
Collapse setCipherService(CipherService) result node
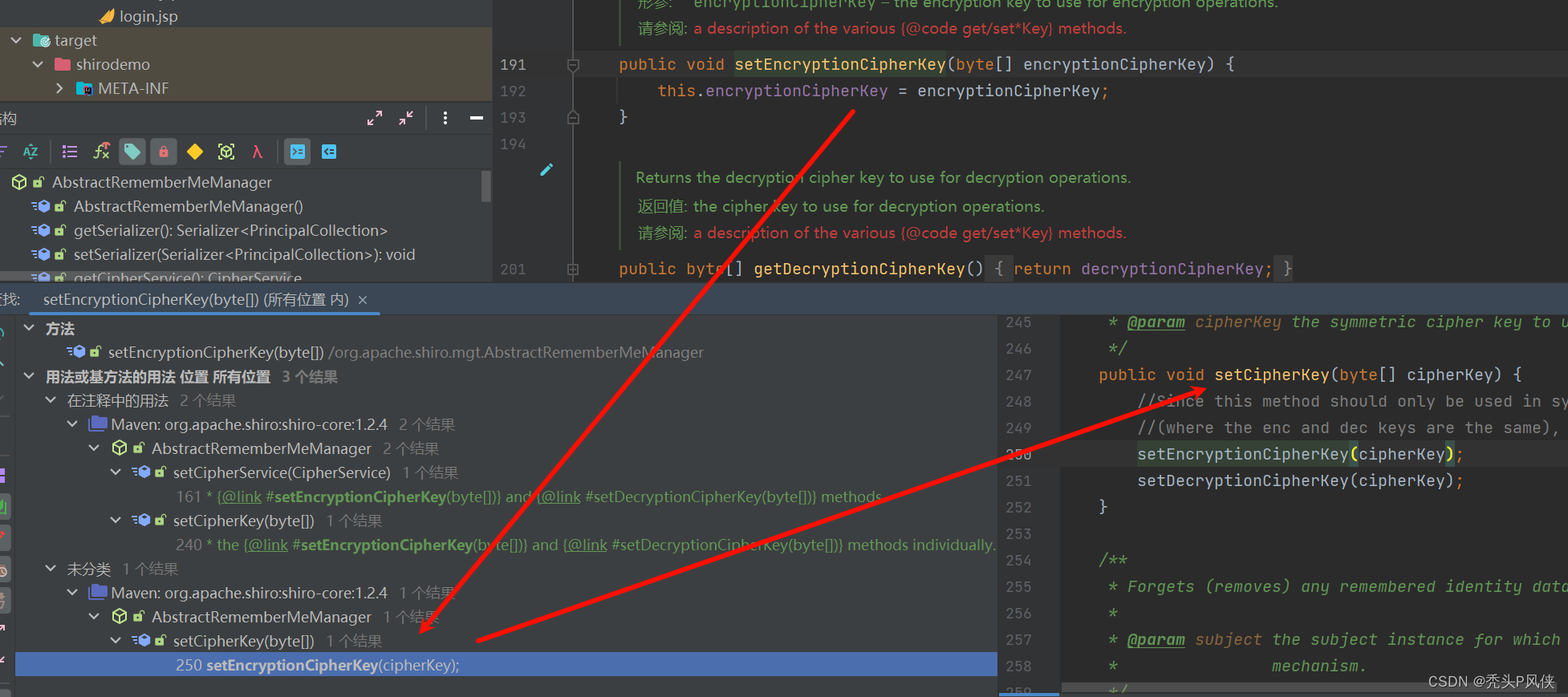[116, 472]
